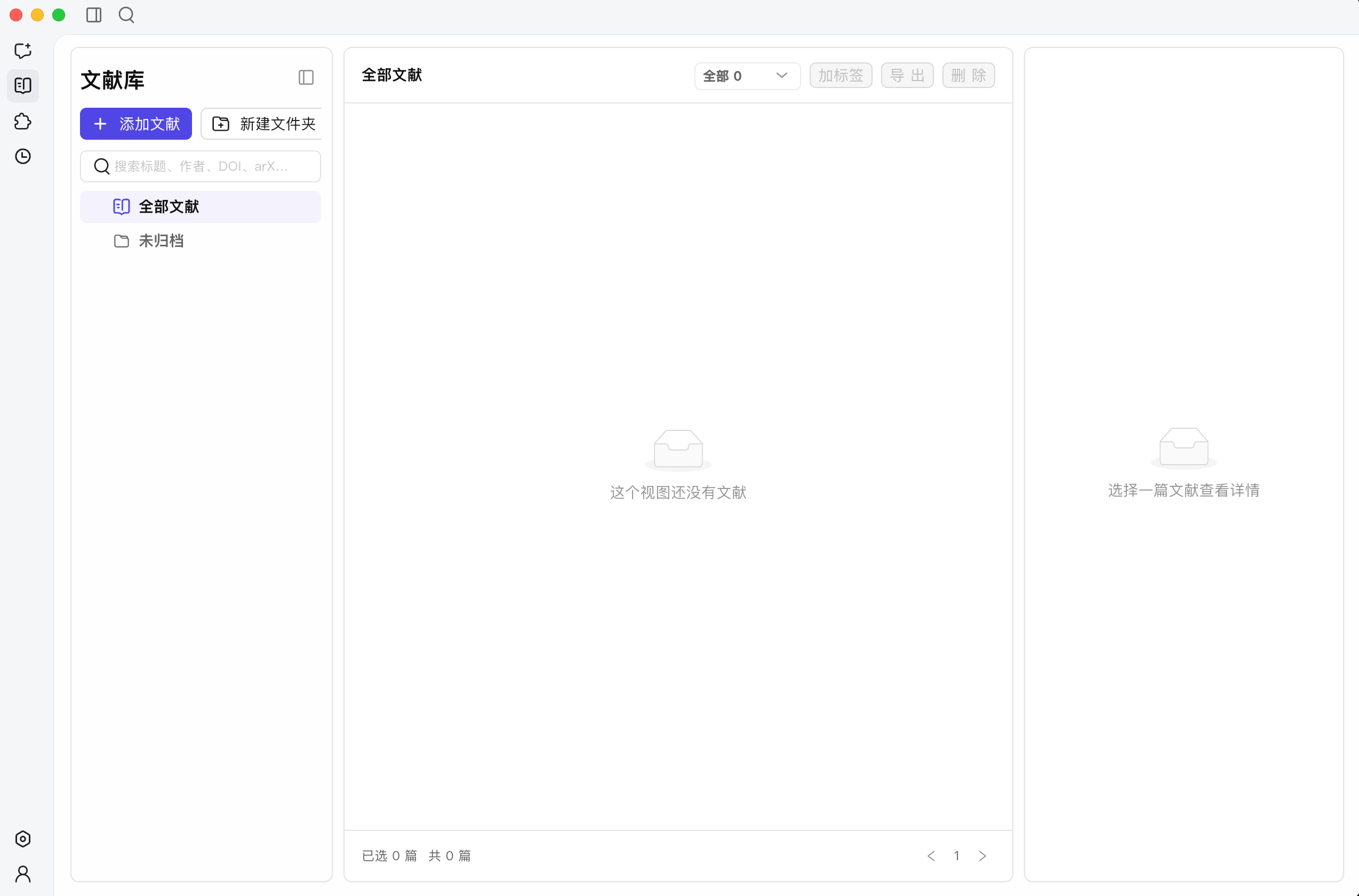
Task: Open settings hexagon icon at bottom left
Action: pyautogui.click(x=23, y=839)
